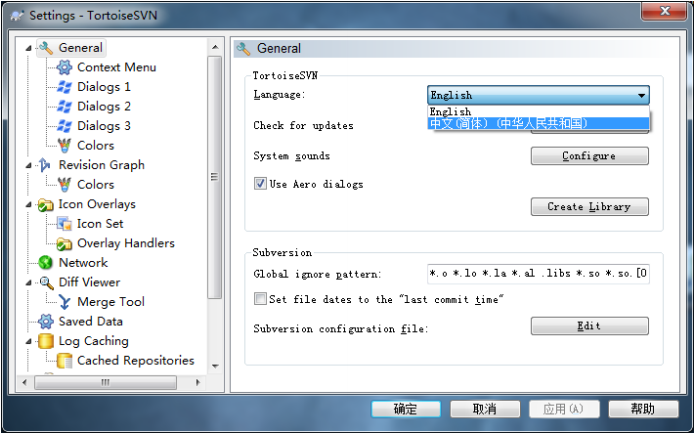Click the Saved Data gear icon
Image resolution: width=695 pixels, height=434 pixels.
point(45,321)
